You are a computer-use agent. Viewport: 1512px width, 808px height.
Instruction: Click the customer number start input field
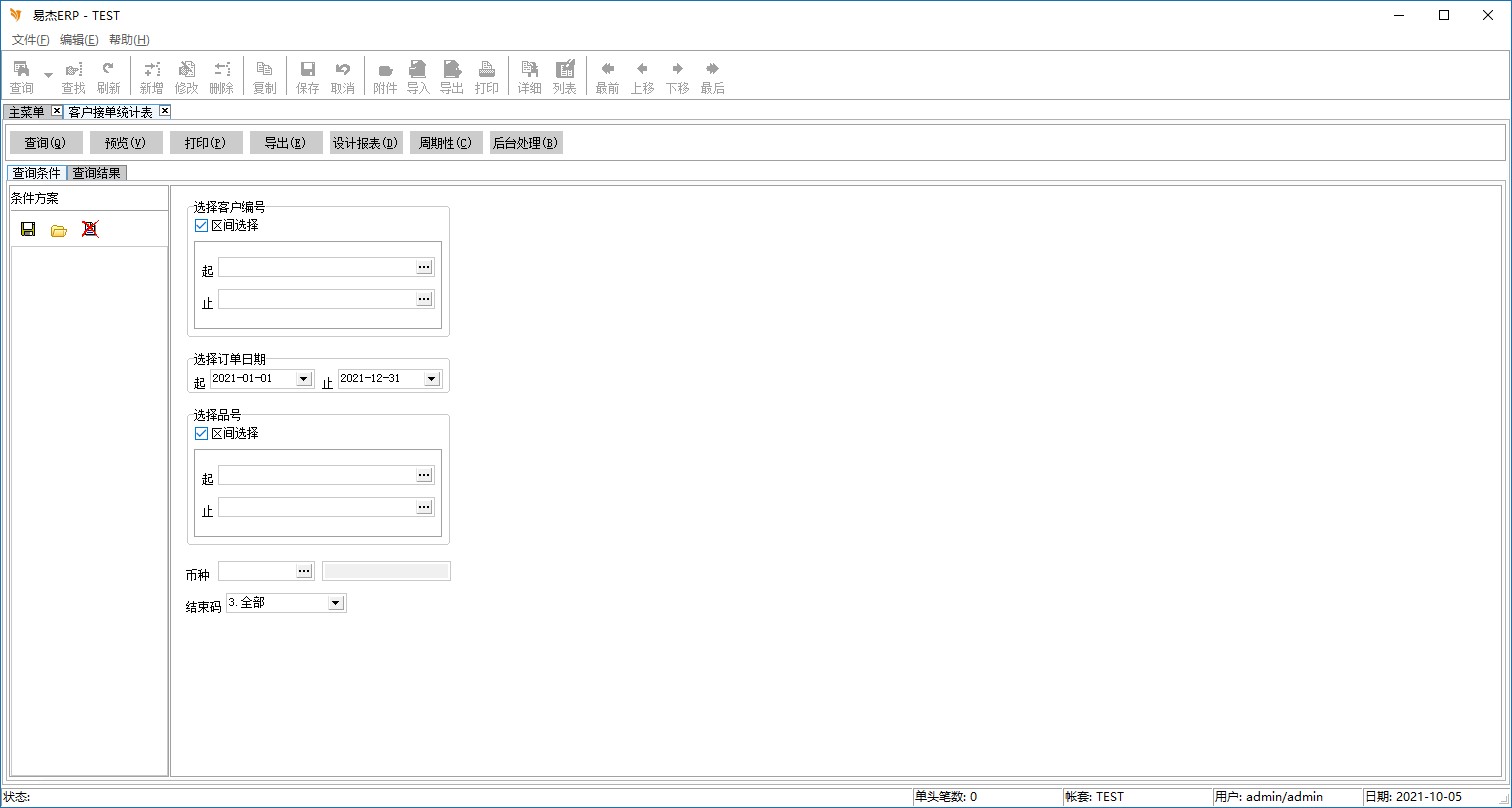[x=316, y=268]
